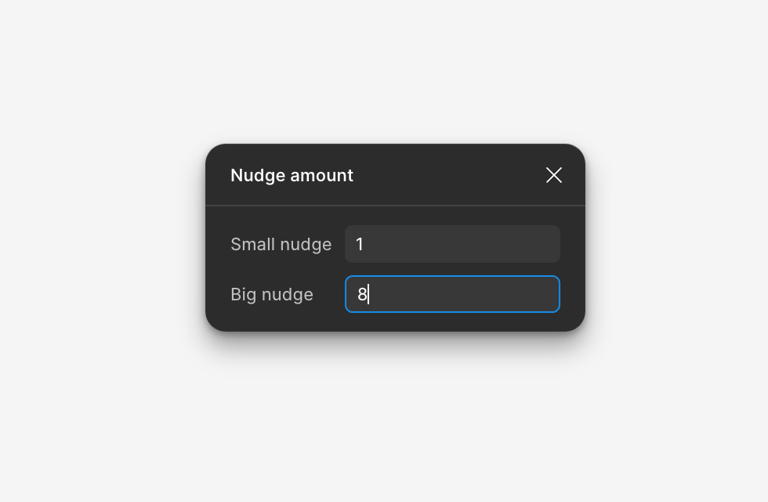Dismiss the dialog using the cross icon

(x=554, y=175)
